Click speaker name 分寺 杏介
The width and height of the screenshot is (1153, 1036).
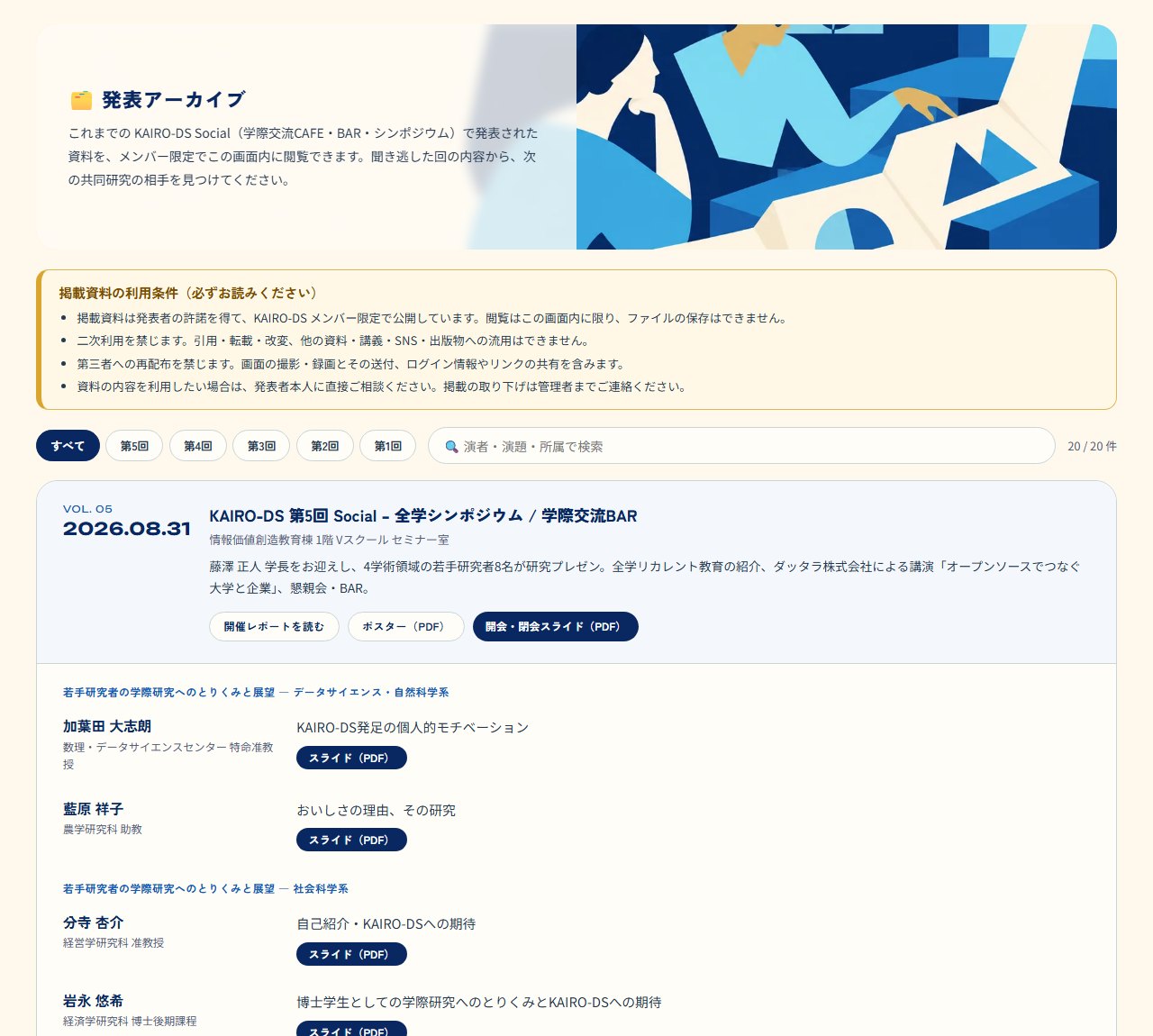(x=94, y=922)
